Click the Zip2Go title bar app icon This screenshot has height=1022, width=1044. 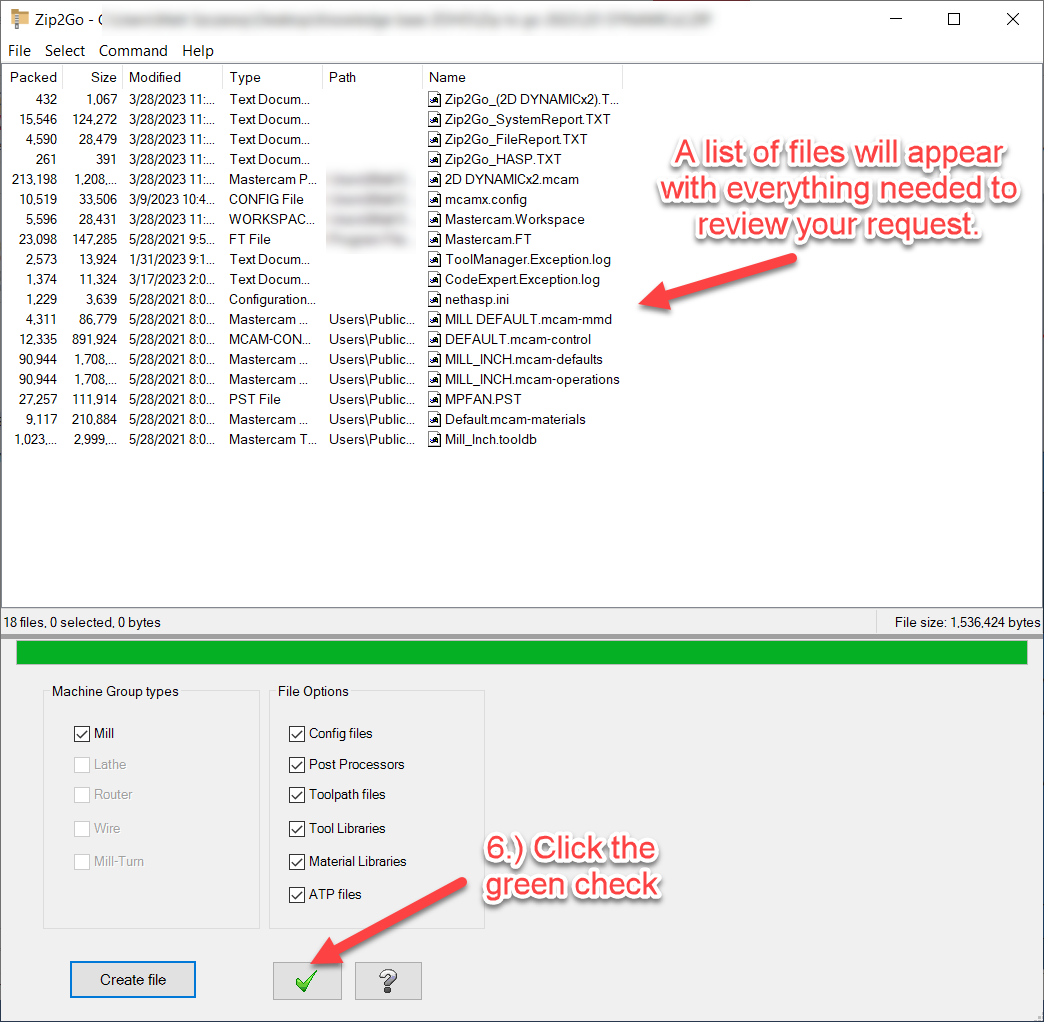(x=20, y=19)
